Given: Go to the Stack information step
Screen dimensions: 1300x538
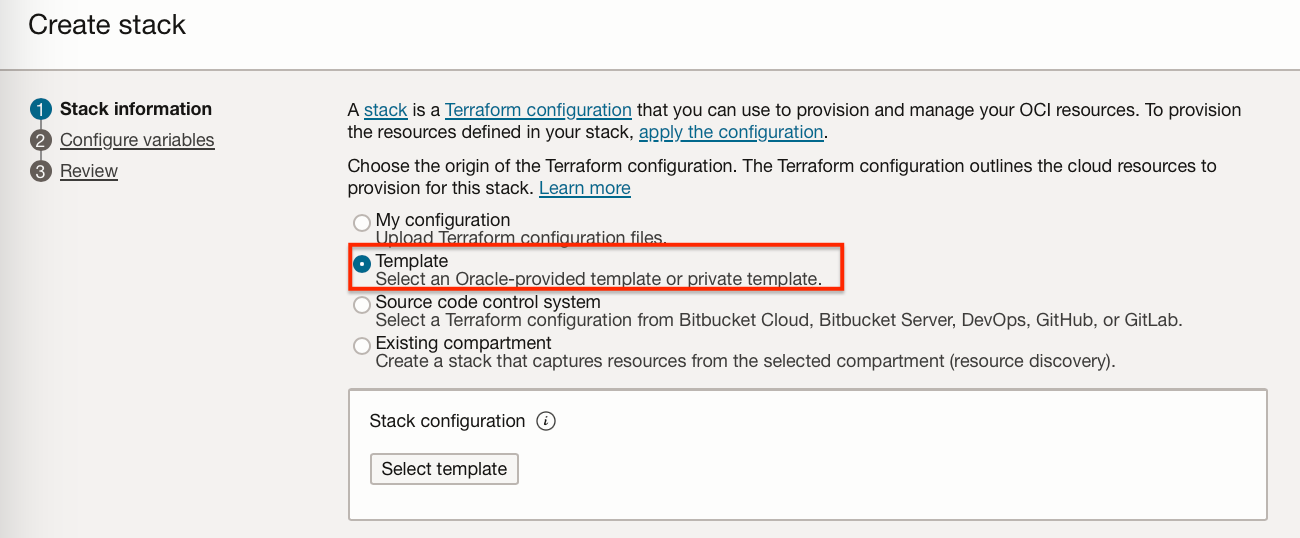Looking at the screenshot, I should coord(136,109).
